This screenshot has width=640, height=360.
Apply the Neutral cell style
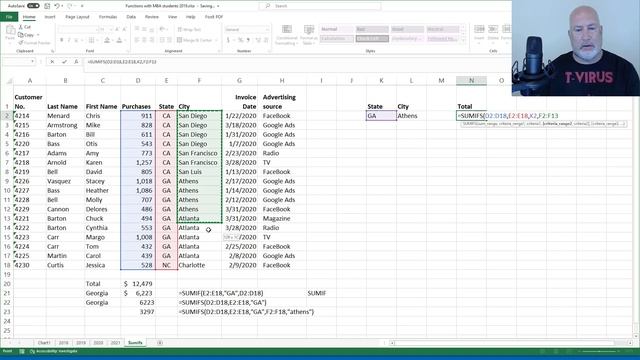442,29
